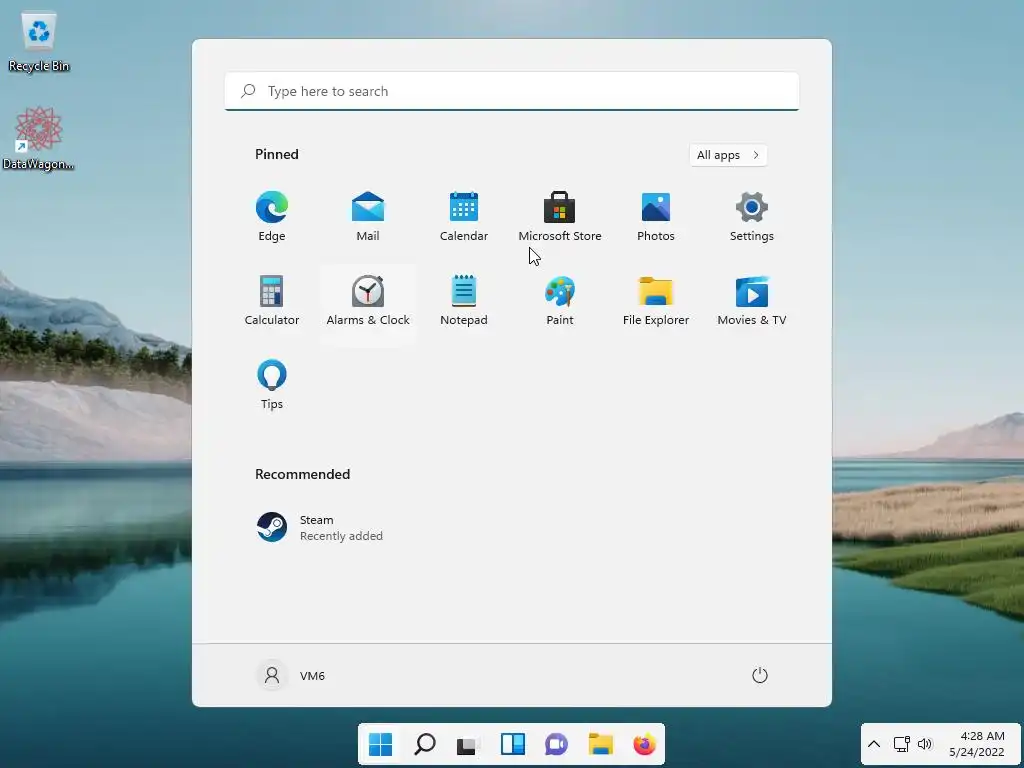Open the Calendar pinned app

coord(464,217)
